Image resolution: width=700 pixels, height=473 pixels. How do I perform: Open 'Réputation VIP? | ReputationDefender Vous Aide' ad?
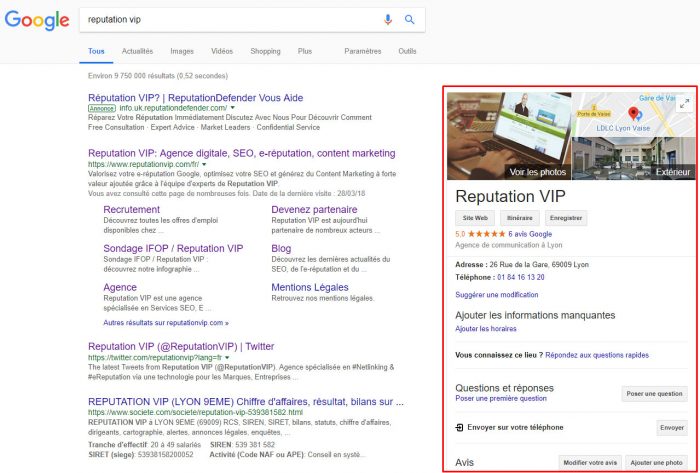(x=196, y=98)
